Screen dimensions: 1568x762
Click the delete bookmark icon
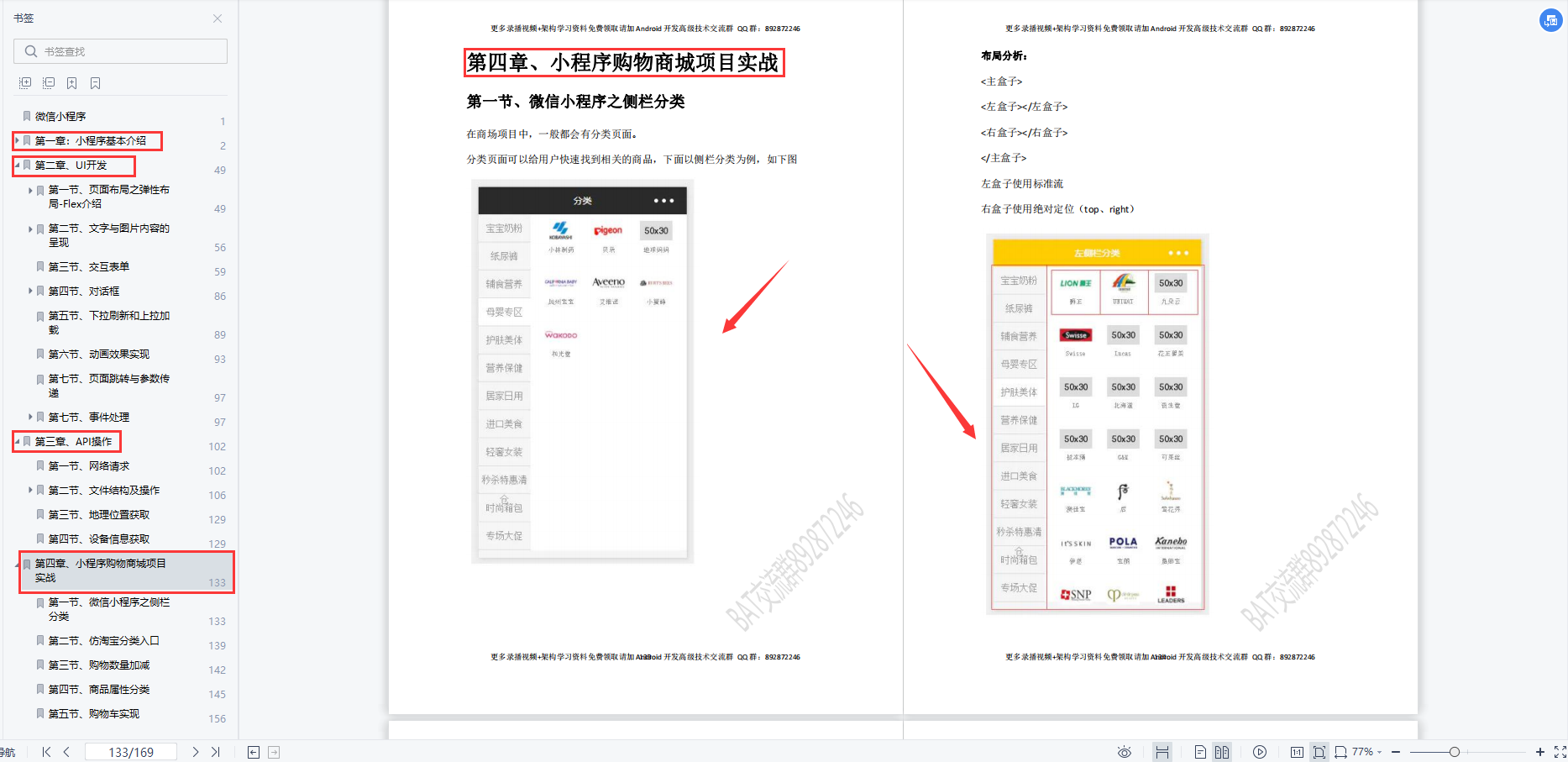(x=96, y=83)
